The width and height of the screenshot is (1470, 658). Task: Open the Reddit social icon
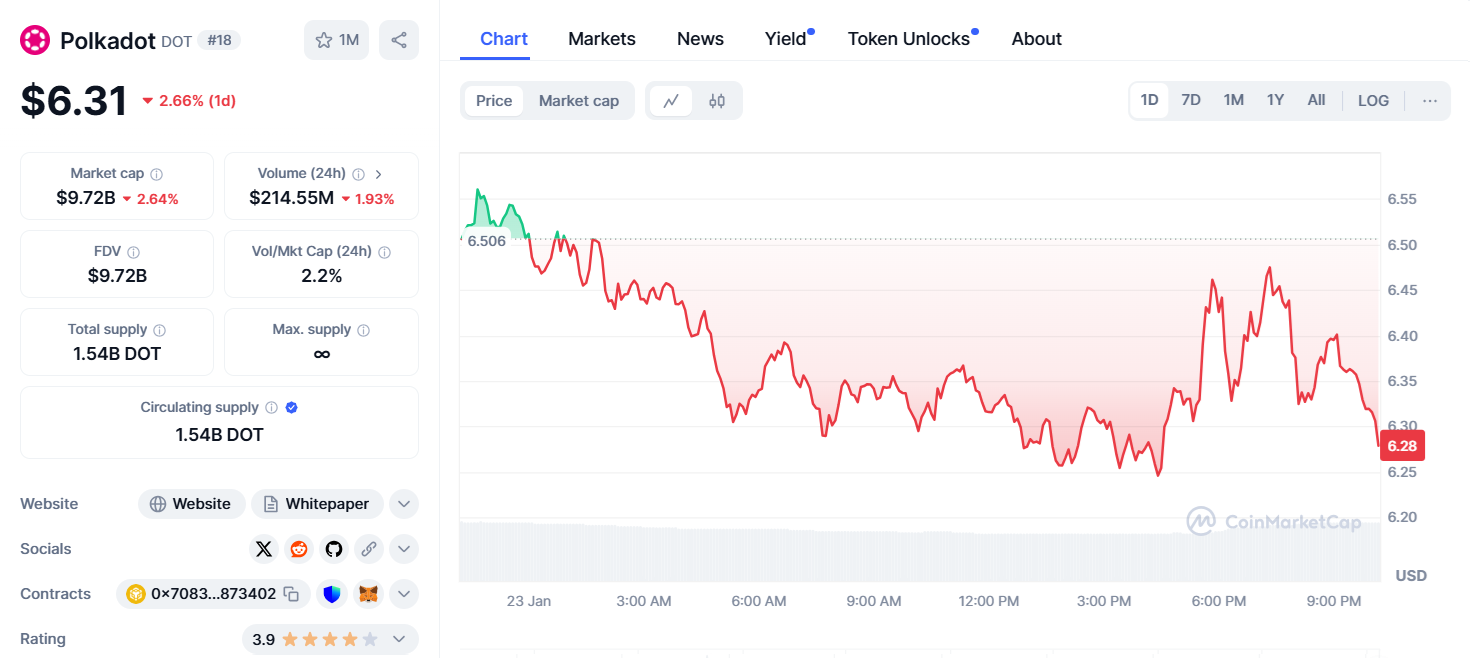point(299,549)
